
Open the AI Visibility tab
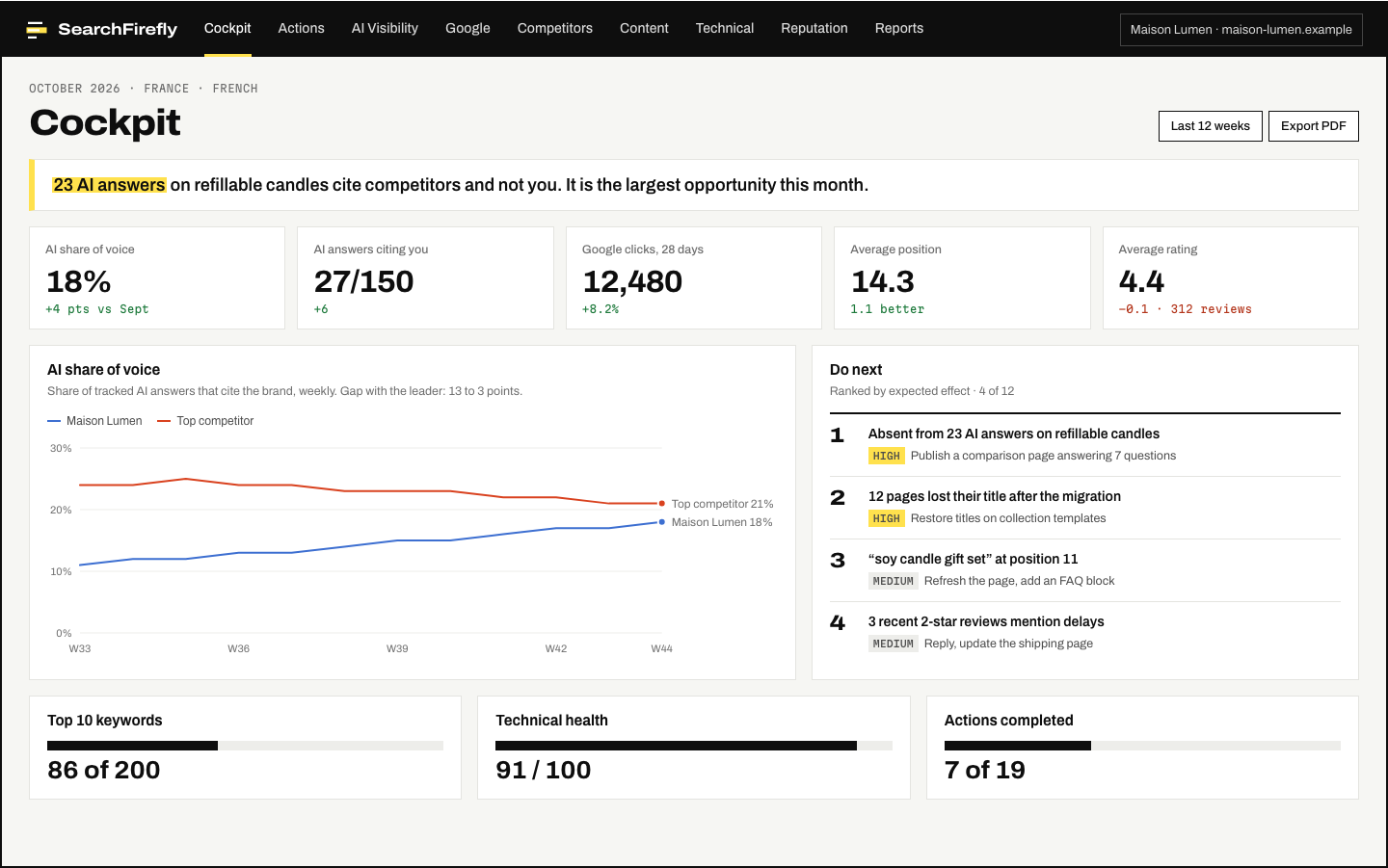(385, 28)
